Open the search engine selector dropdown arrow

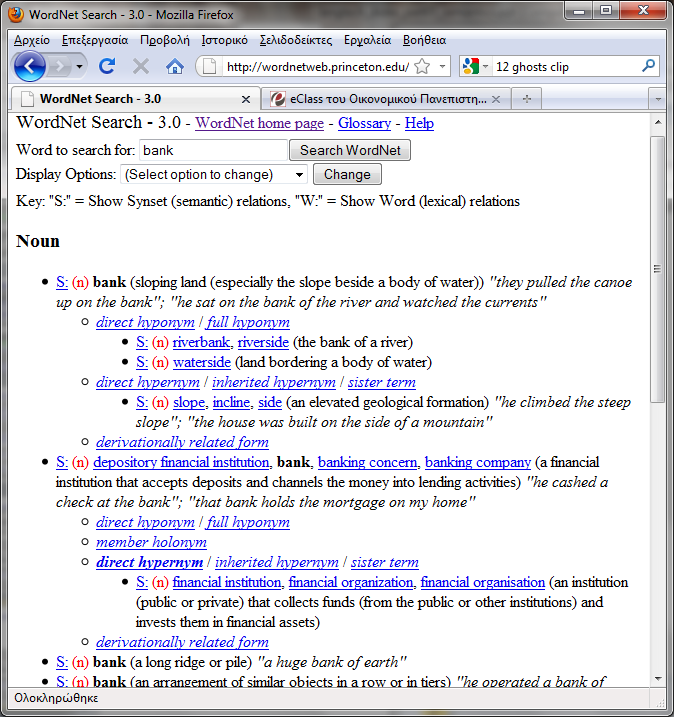click(485, 67)
